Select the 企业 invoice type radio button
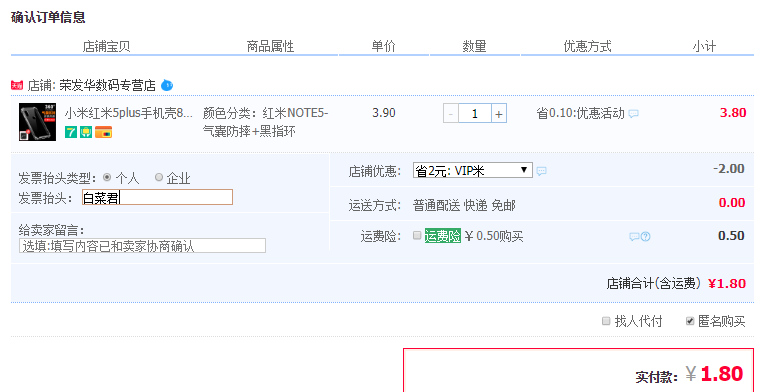 click(158, 177)
